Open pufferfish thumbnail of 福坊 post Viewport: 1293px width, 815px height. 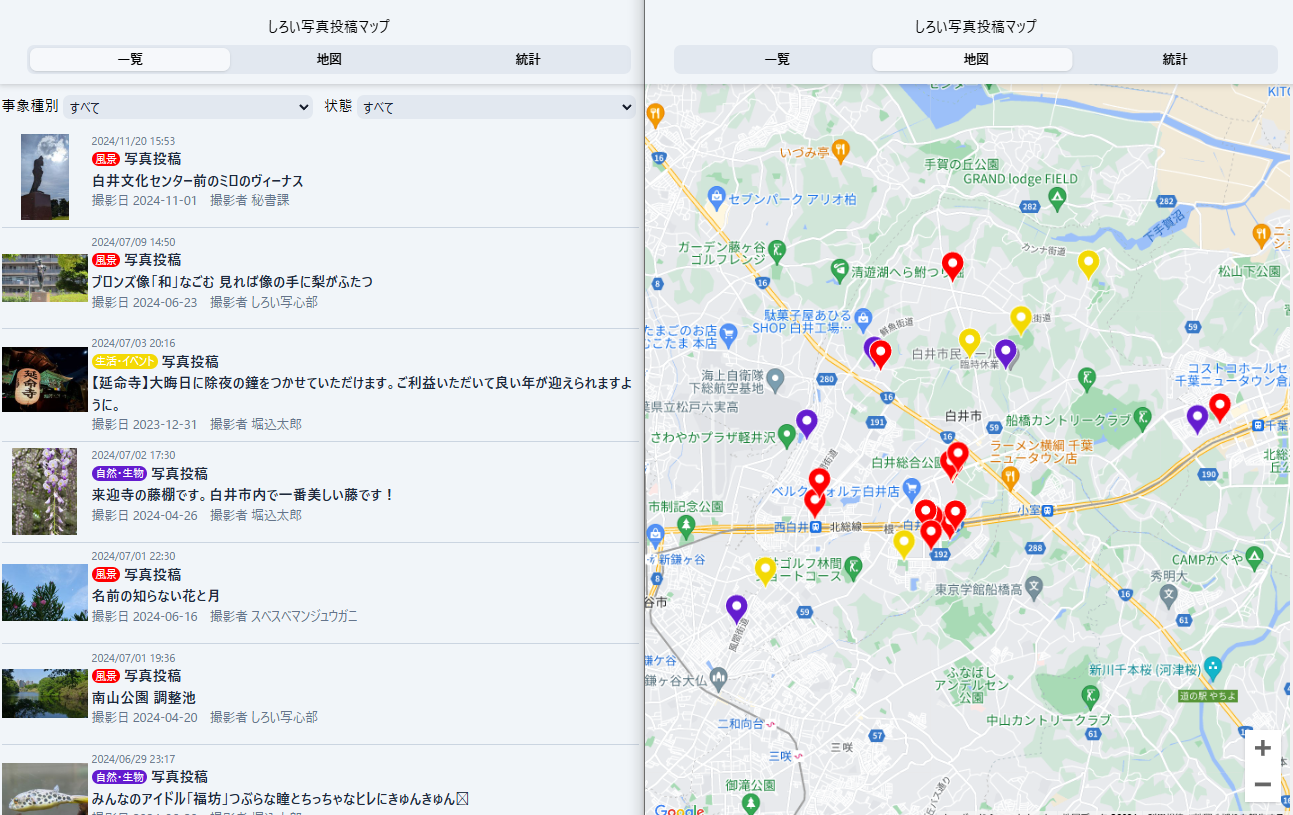coord(45,789)
